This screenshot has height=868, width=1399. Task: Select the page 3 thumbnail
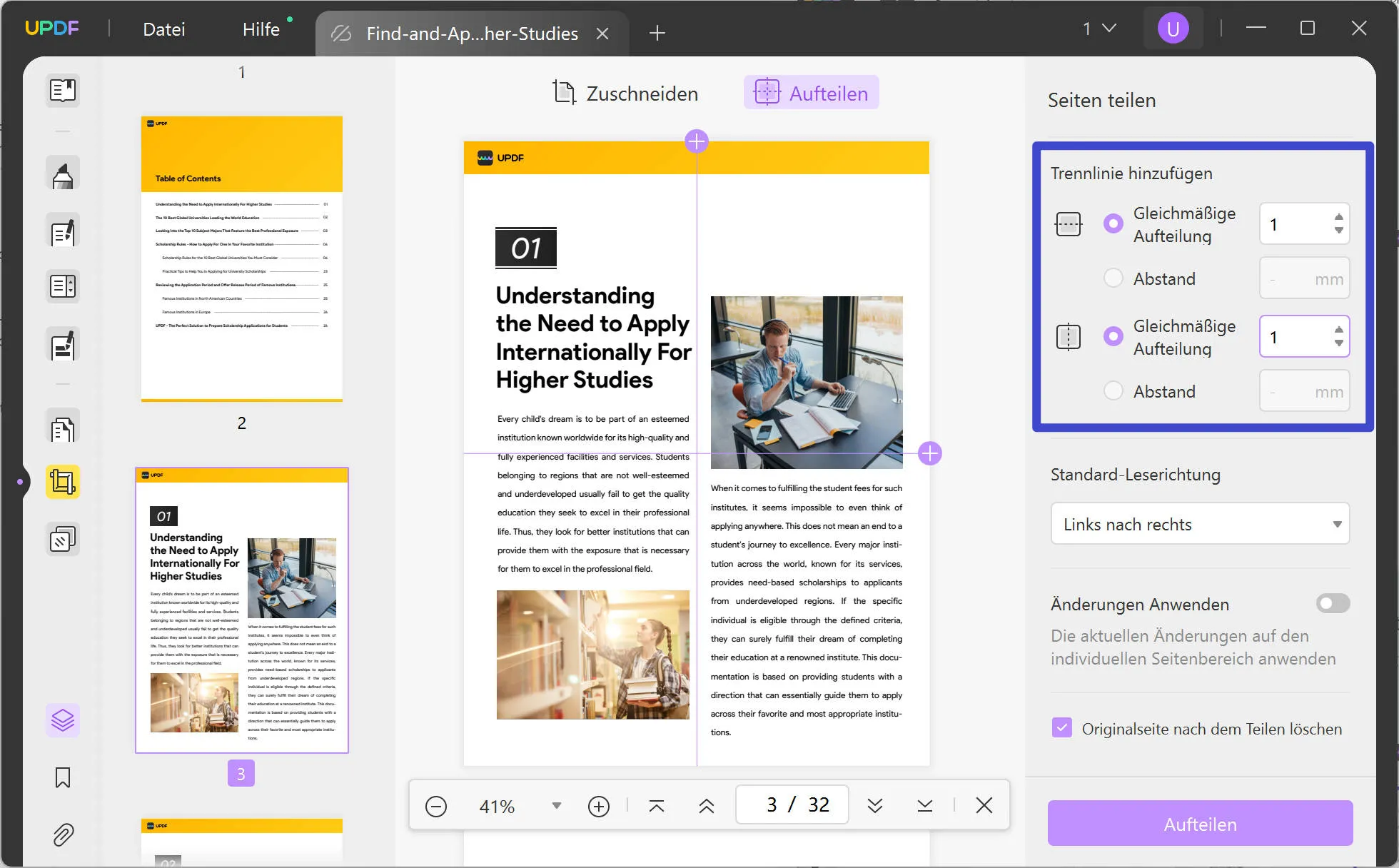point(242,610)
